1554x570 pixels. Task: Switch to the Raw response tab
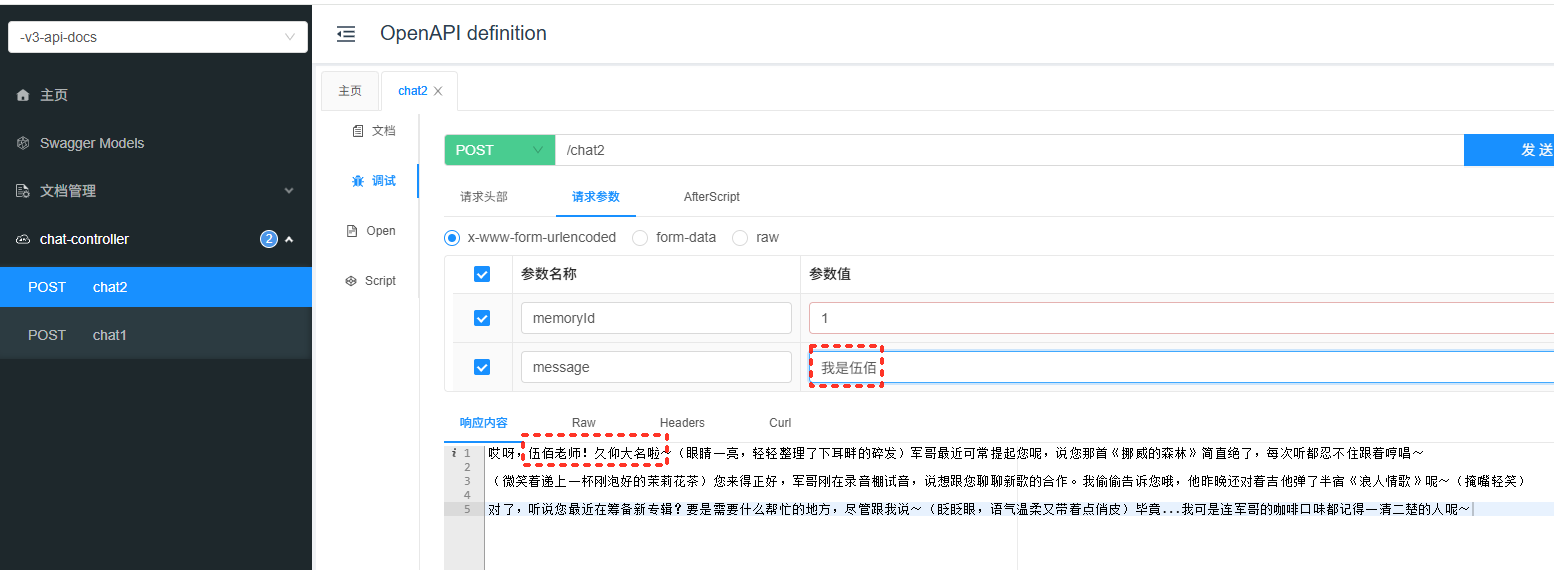[x=583, y=423]
